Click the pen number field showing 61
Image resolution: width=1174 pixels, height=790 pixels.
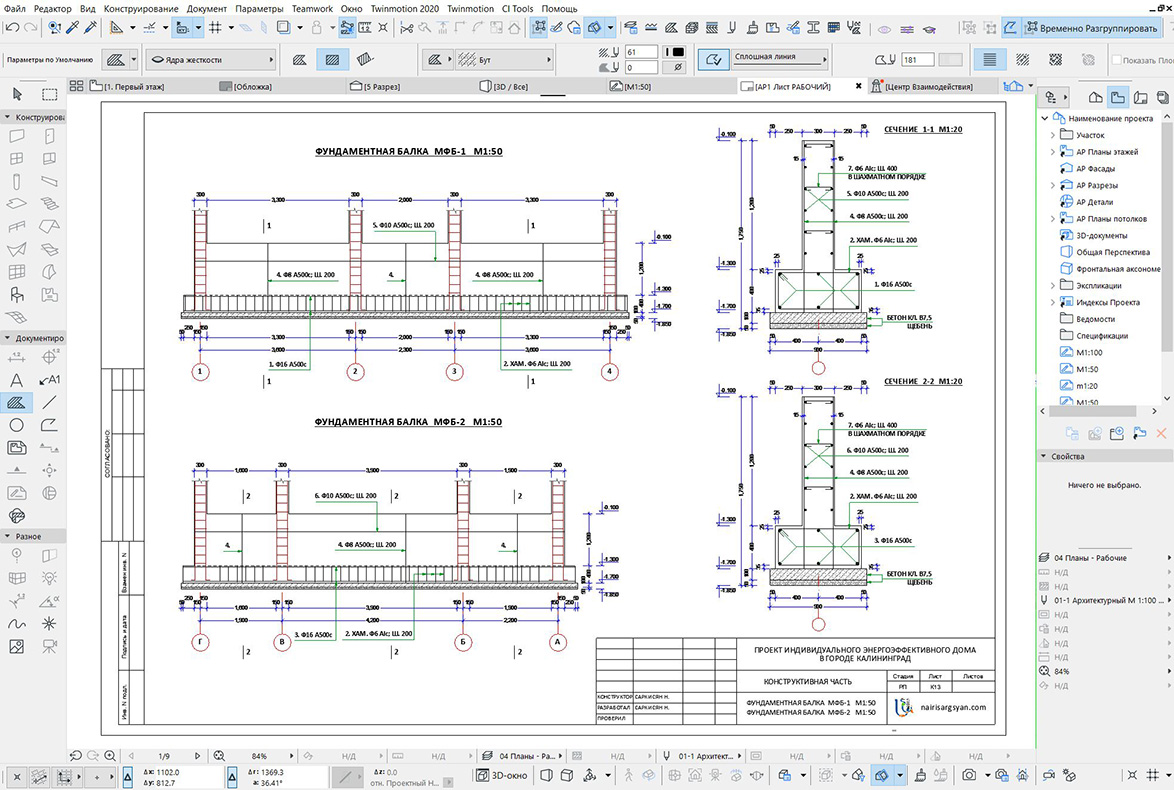642,52
